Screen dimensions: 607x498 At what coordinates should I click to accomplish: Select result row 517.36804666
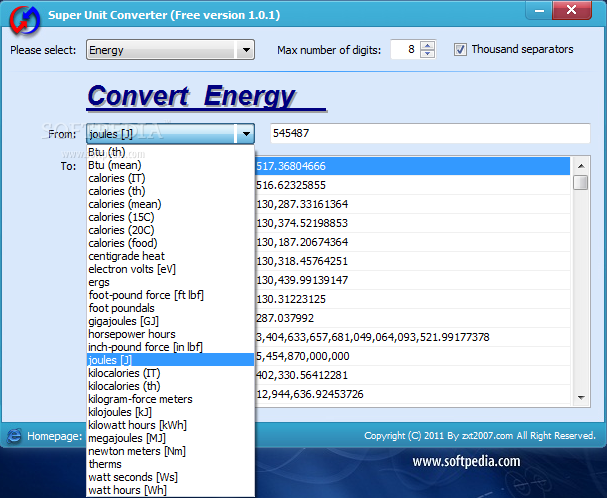point(412,166)
